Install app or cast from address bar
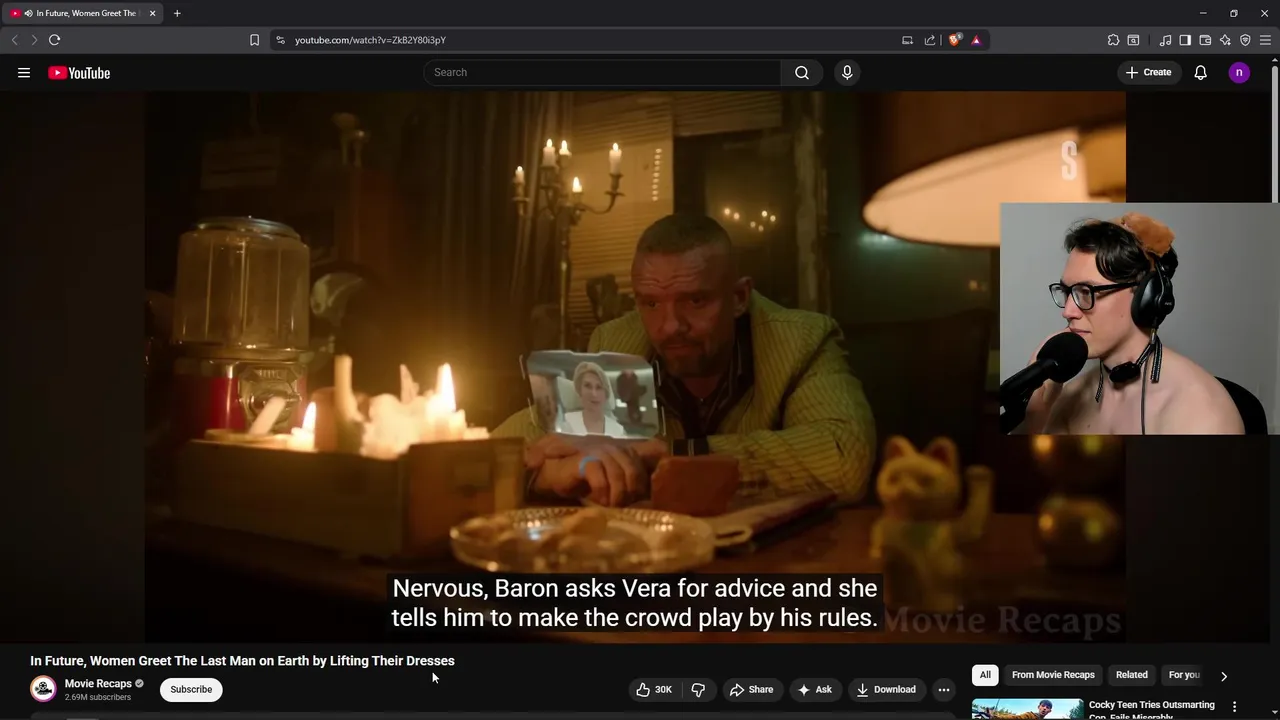The width and height of the screenshot is (1280, 720). pyautogui.click(x=907, y=40)
